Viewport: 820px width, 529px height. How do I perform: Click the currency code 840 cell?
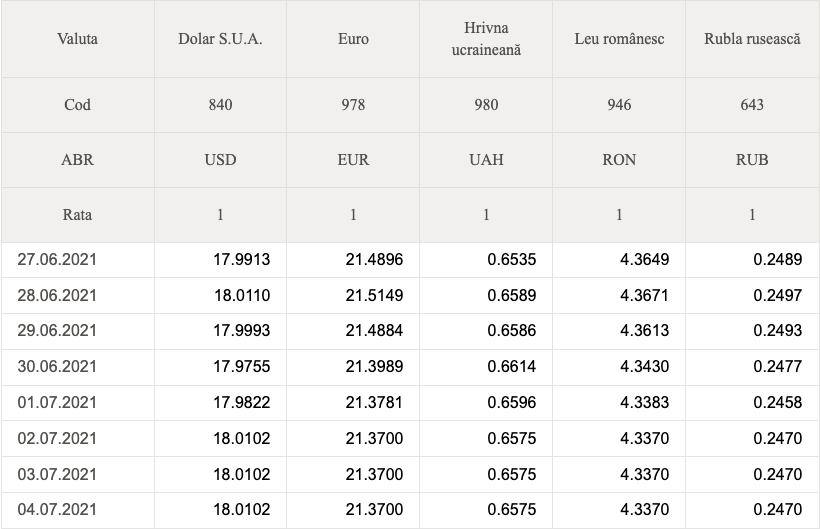220,105
